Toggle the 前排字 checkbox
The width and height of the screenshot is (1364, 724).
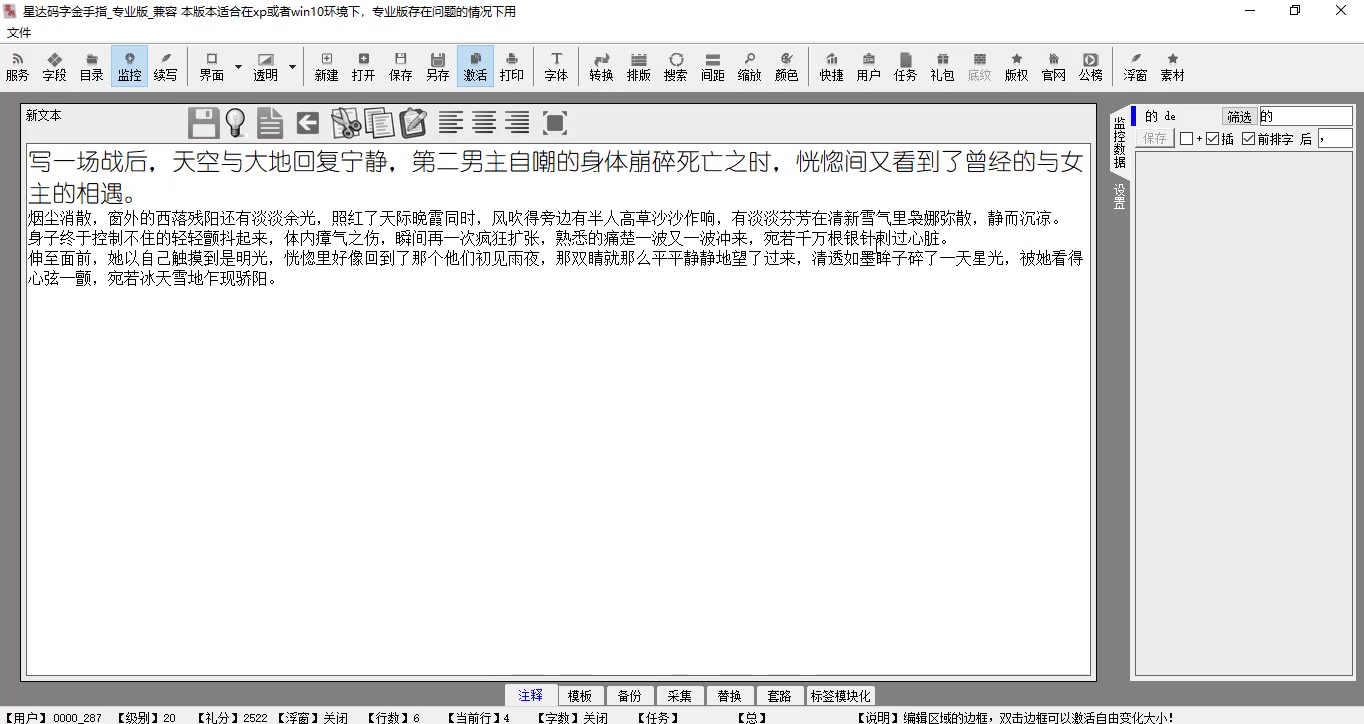1248,139
